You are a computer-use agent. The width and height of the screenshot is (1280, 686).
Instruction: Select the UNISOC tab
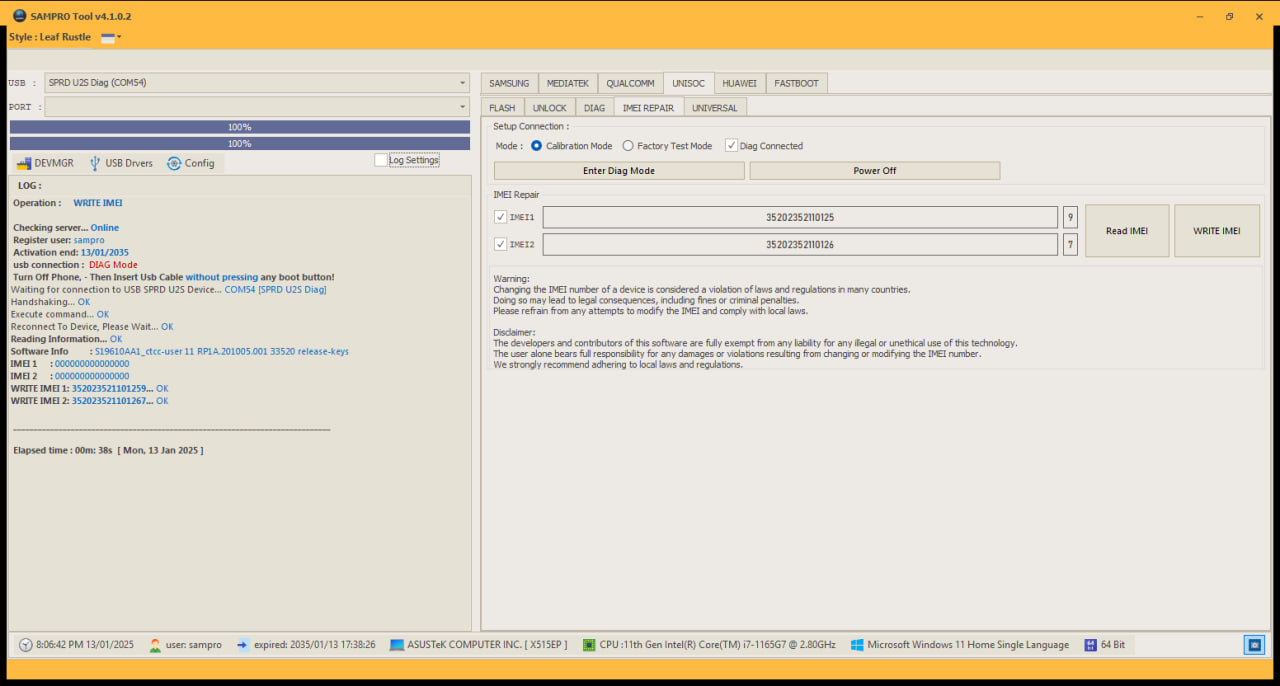(689, 83)
